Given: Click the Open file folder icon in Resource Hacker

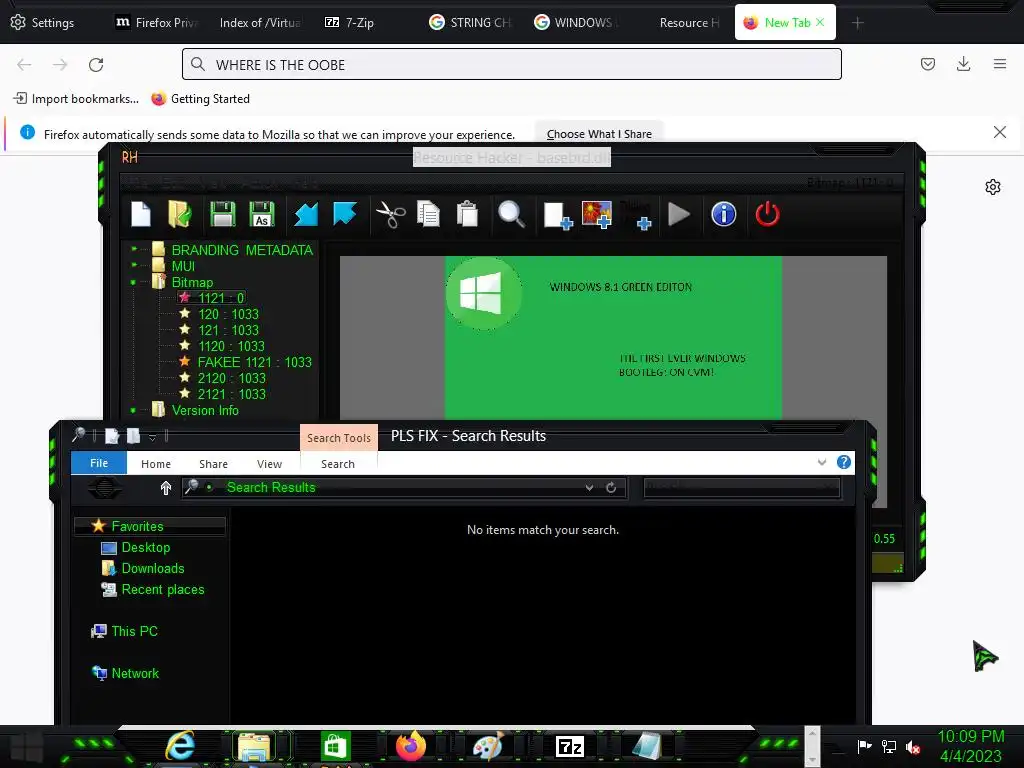Looking at the screenshot, I should (180, 214).
